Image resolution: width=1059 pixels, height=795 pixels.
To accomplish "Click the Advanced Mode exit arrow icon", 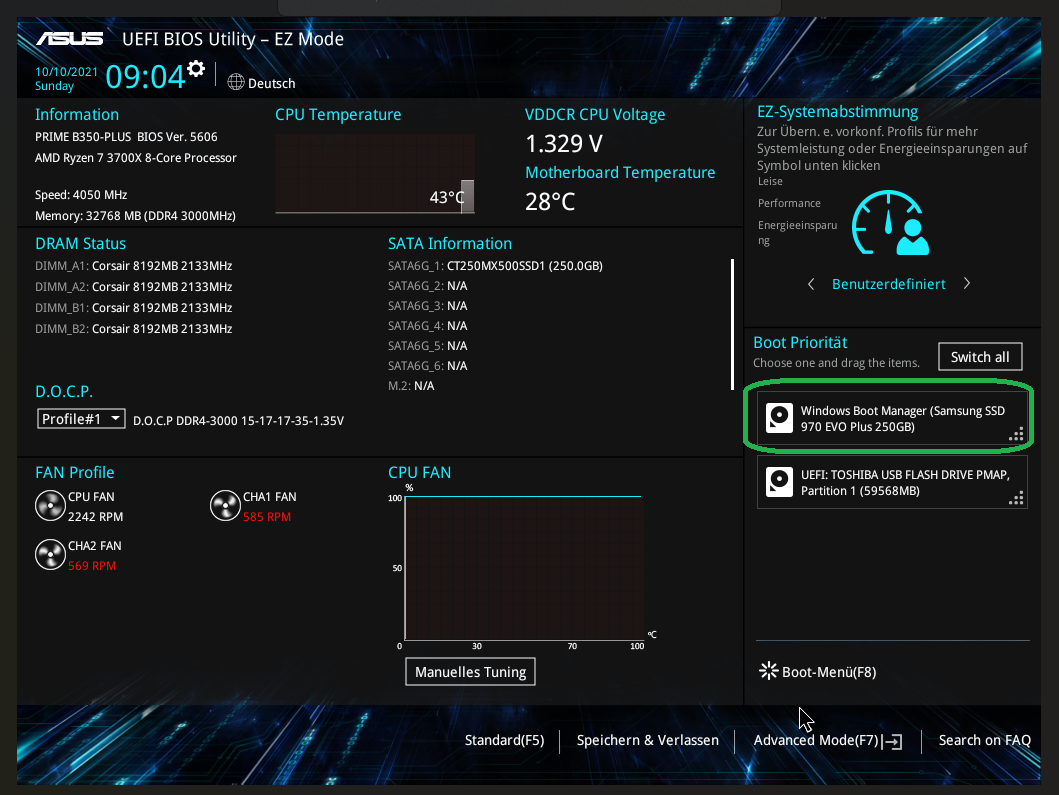I will point(892,742).
